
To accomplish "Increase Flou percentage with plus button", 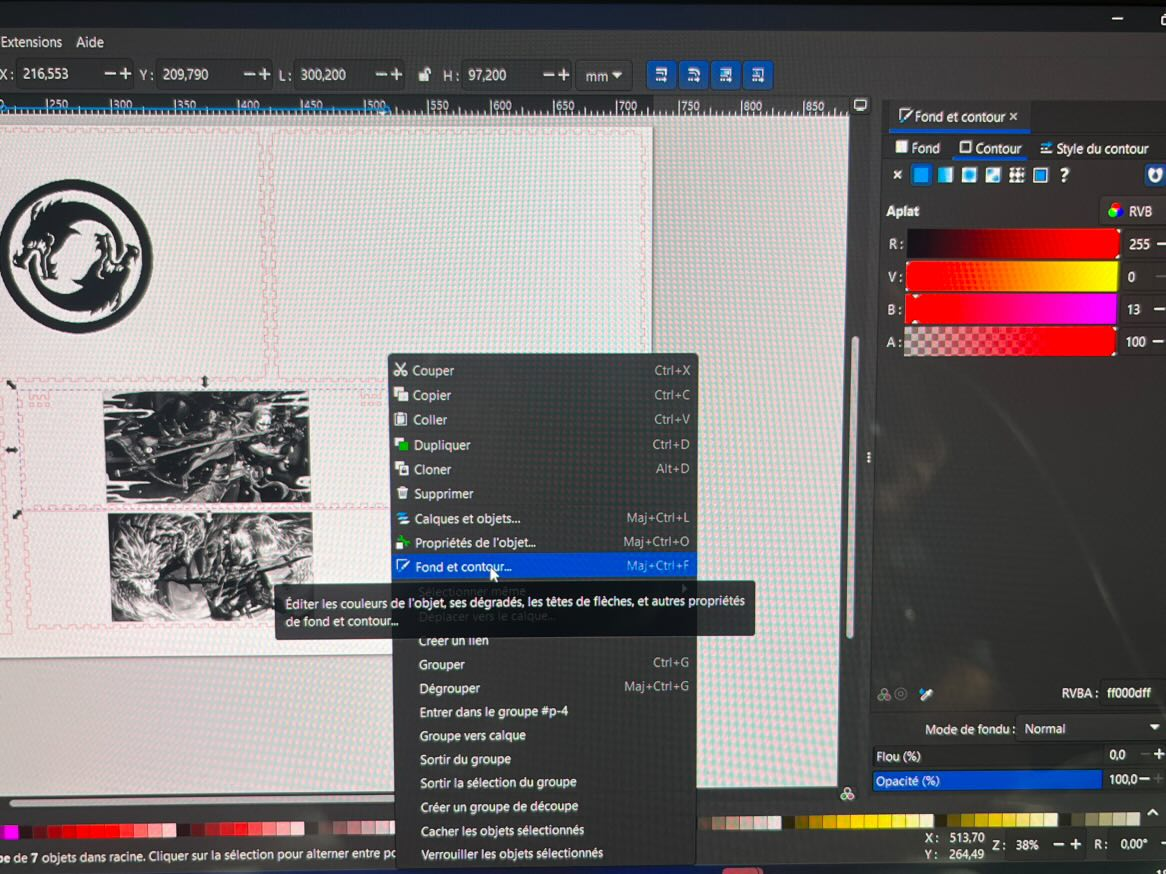I will (x=1158, y=754).
